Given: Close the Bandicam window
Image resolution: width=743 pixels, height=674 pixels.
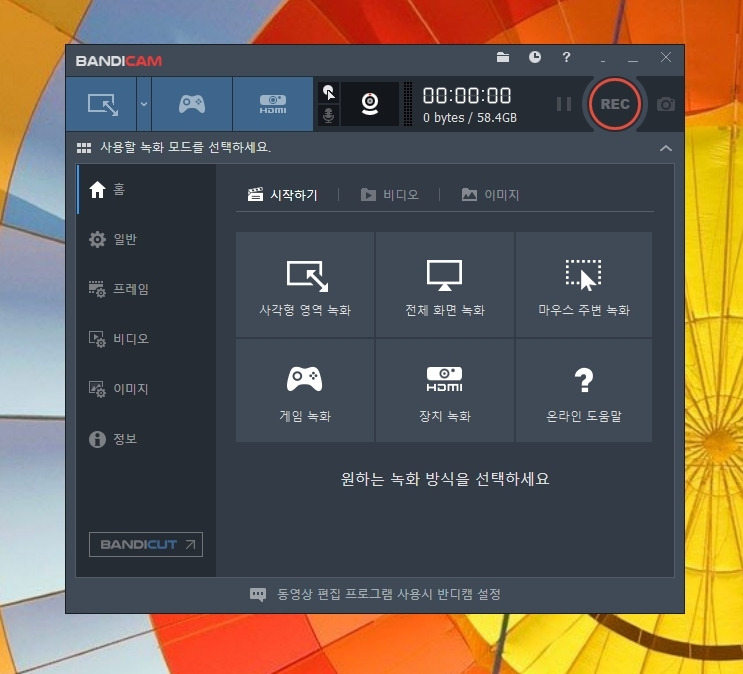Looking at the screenshot, I should (666, 57).
